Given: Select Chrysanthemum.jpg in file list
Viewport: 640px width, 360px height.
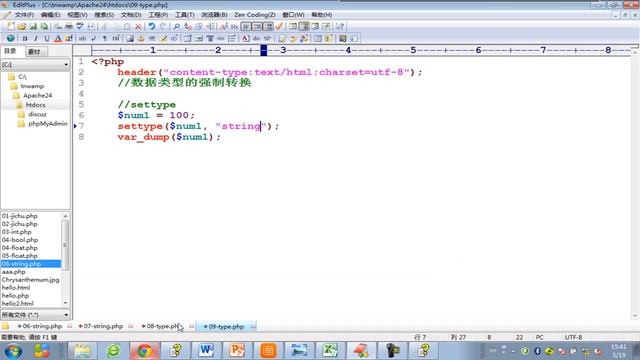Looking at the screenshot, I should 31,280.
